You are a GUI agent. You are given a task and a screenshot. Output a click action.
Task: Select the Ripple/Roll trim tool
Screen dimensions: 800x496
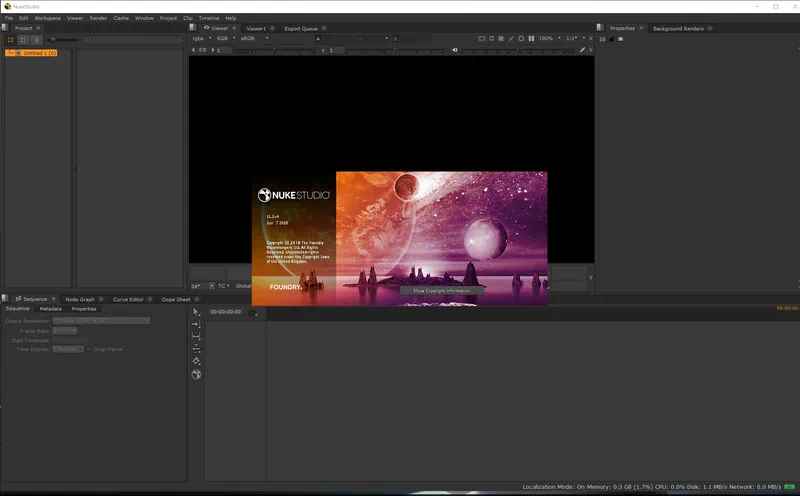(196, 349)
